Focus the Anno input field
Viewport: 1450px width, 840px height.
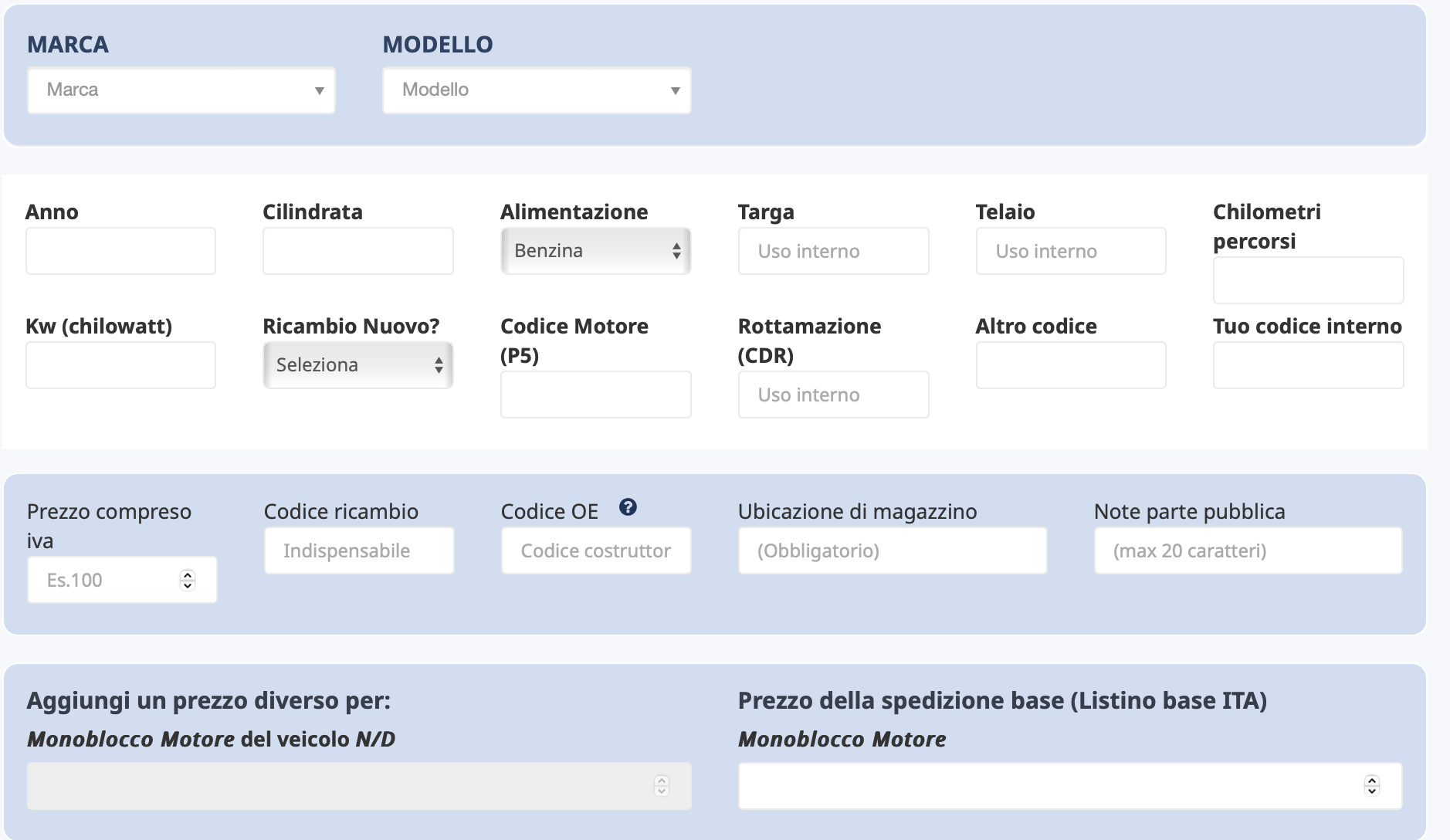(120, 251)
